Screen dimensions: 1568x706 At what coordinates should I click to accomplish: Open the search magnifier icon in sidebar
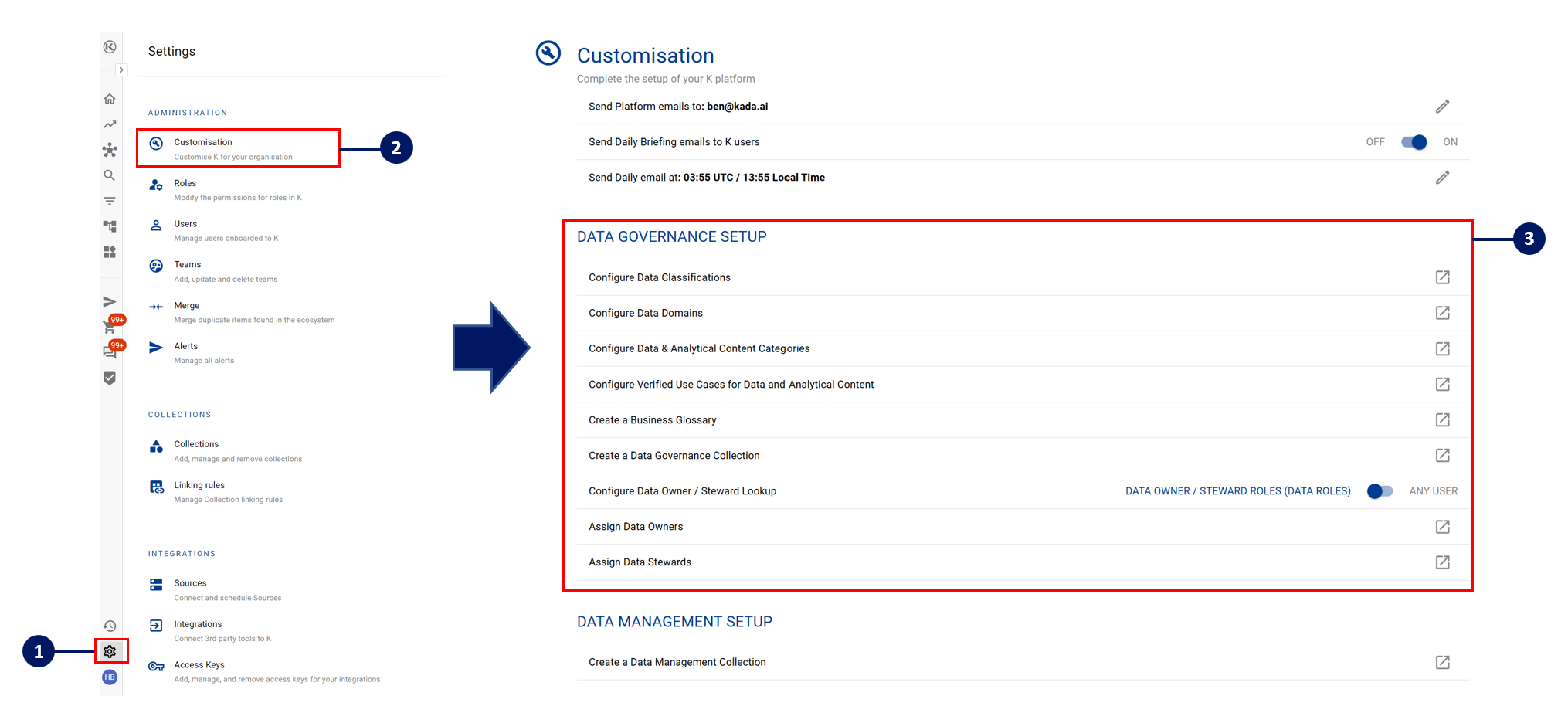click(x=110, y=175)
